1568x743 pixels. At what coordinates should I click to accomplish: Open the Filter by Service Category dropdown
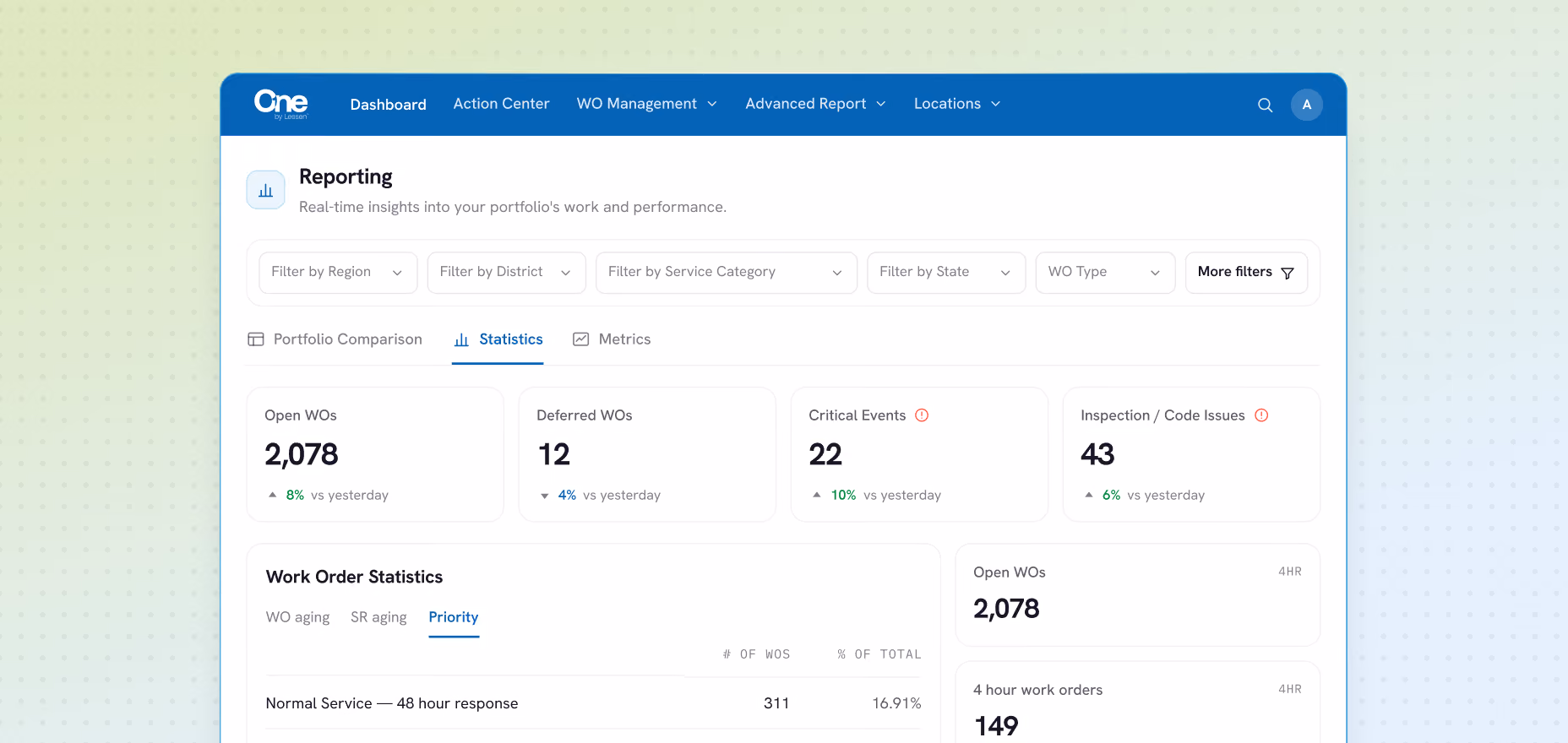[727, 273]
